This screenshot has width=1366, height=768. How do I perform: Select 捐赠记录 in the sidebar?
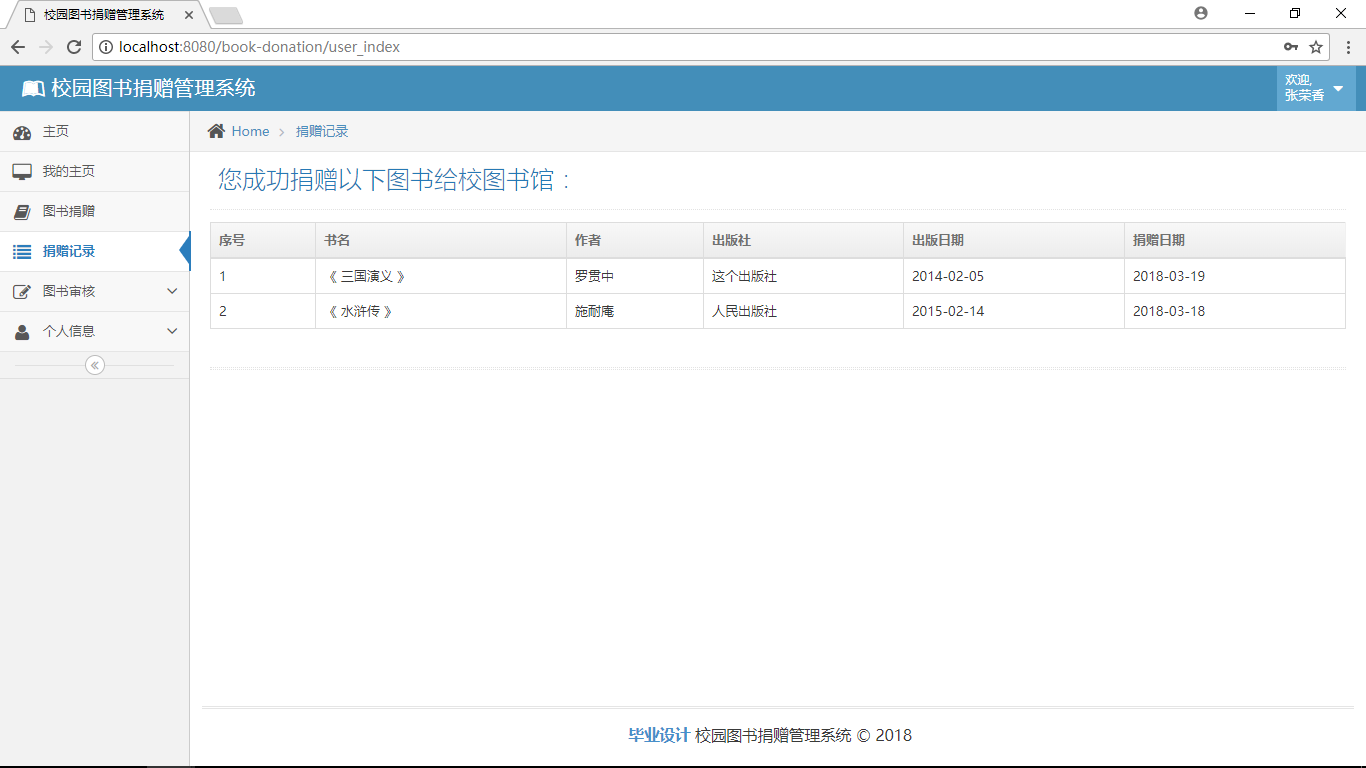click(x=69, y=252)
